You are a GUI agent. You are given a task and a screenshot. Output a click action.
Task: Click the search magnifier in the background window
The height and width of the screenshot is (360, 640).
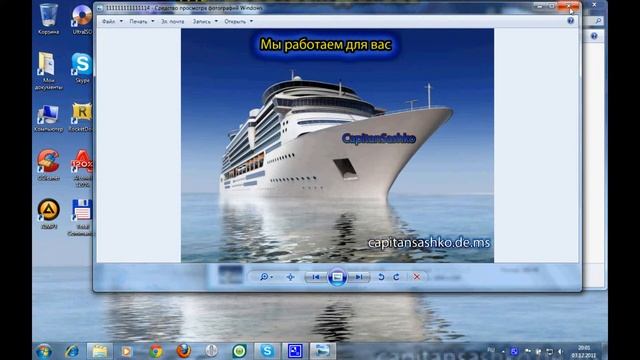coord(598,21)
